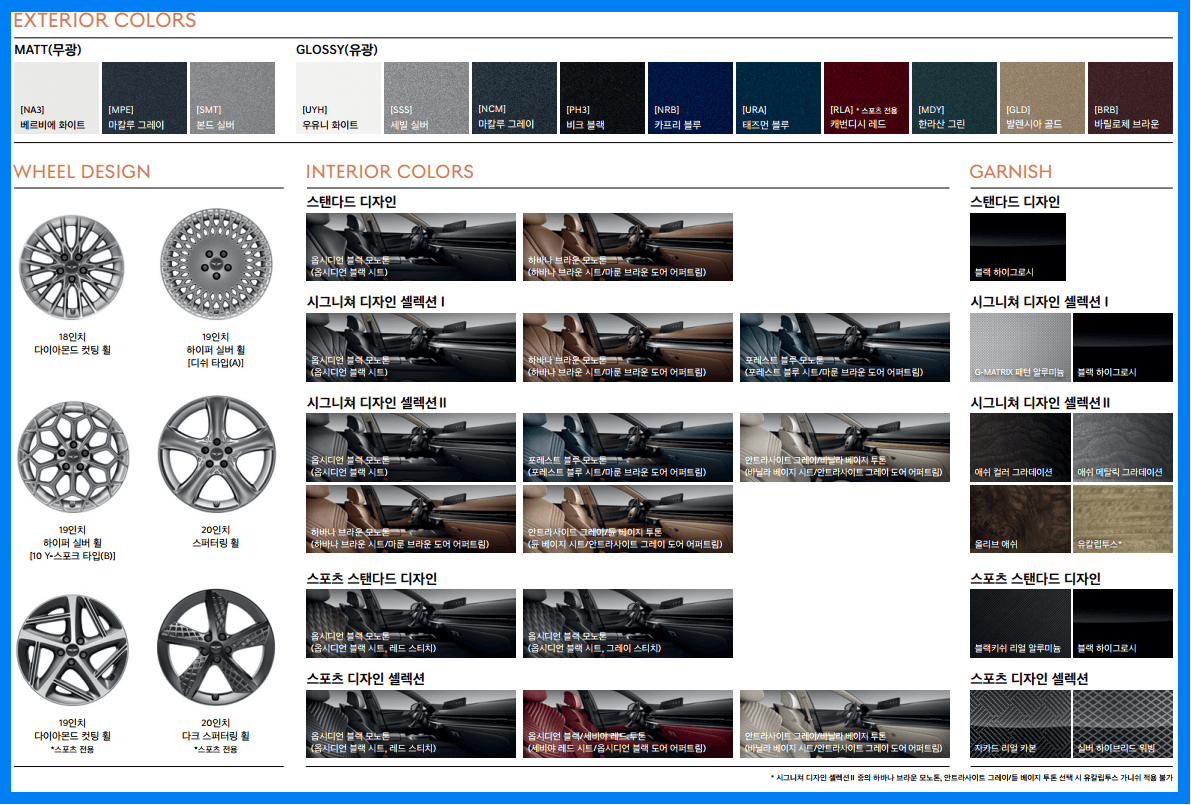Select the 19인치 다이아몬드 컷팅 휠 스포츠 전용 image
Screen dimensions: 1191x805
(x=72, y=650)
